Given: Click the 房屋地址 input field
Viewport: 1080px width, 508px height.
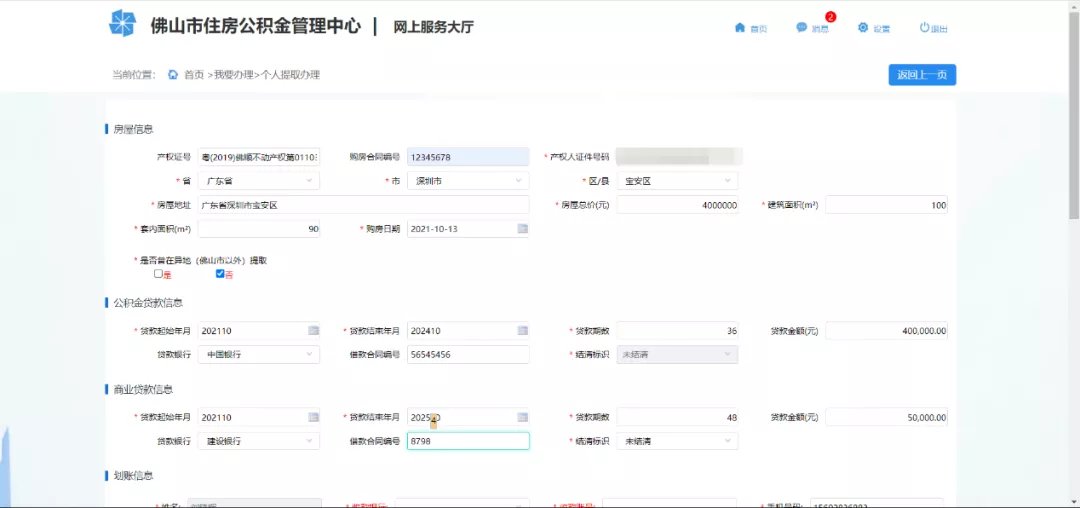Looking at the screenshot, I should (363, 204).
